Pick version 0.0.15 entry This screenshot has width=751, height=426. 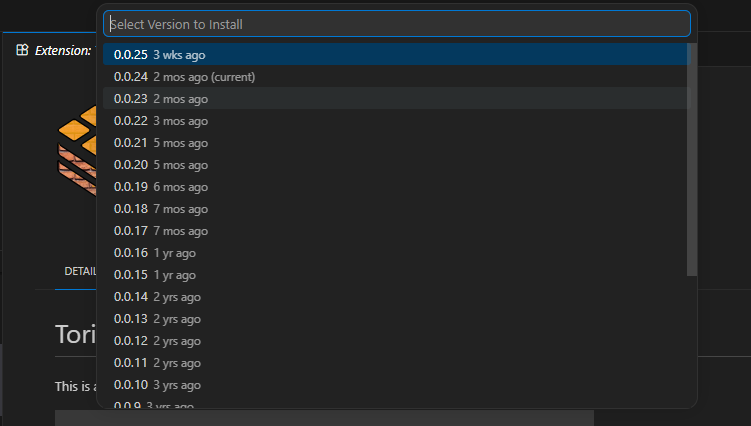pos(154,275)
